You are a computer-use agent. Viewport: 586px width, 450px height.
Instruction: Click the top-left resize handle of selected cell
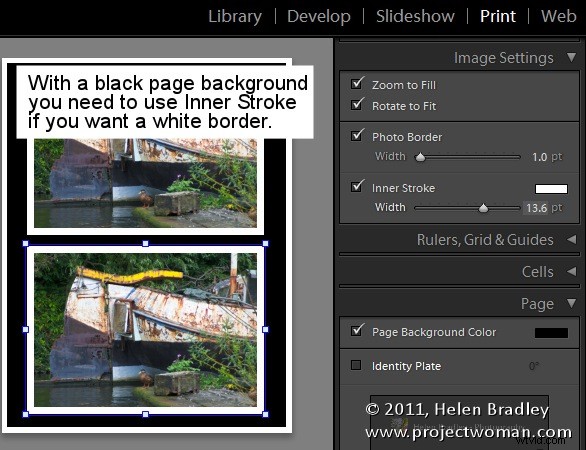tap(25, 244)
